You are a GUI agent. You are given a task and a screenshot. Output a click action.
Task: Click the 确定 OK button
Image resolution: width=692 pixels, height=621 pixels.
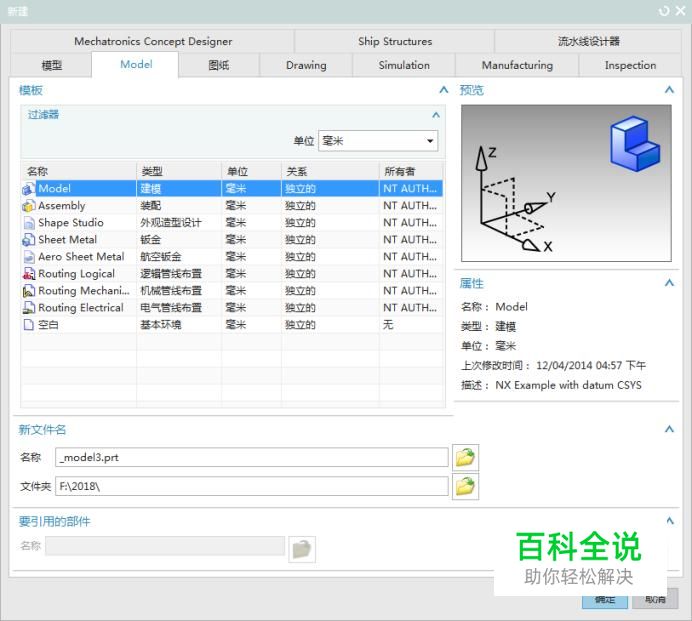pyautogui.click(x=605, y=599)
